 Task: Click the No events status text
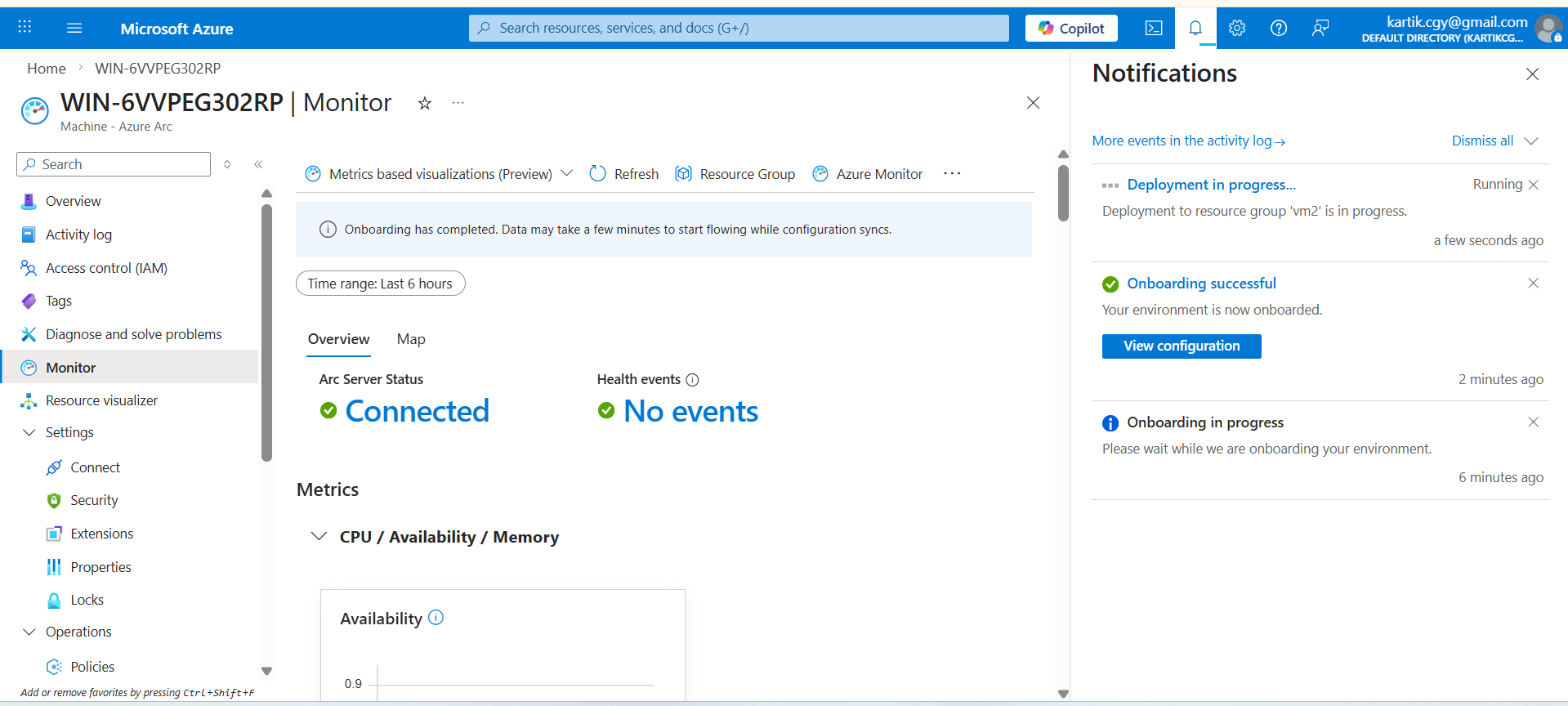click(690, 411)
